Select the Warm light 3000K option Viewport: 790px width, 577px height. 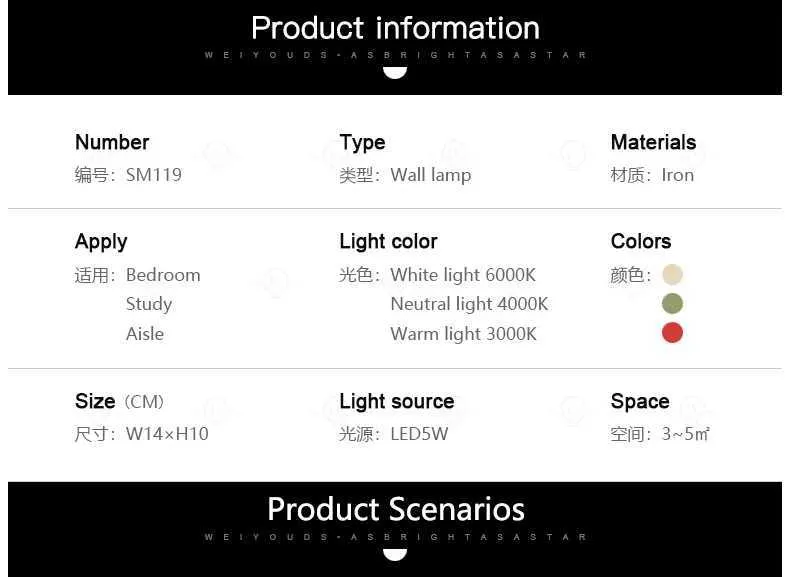[x=463, y=334]
